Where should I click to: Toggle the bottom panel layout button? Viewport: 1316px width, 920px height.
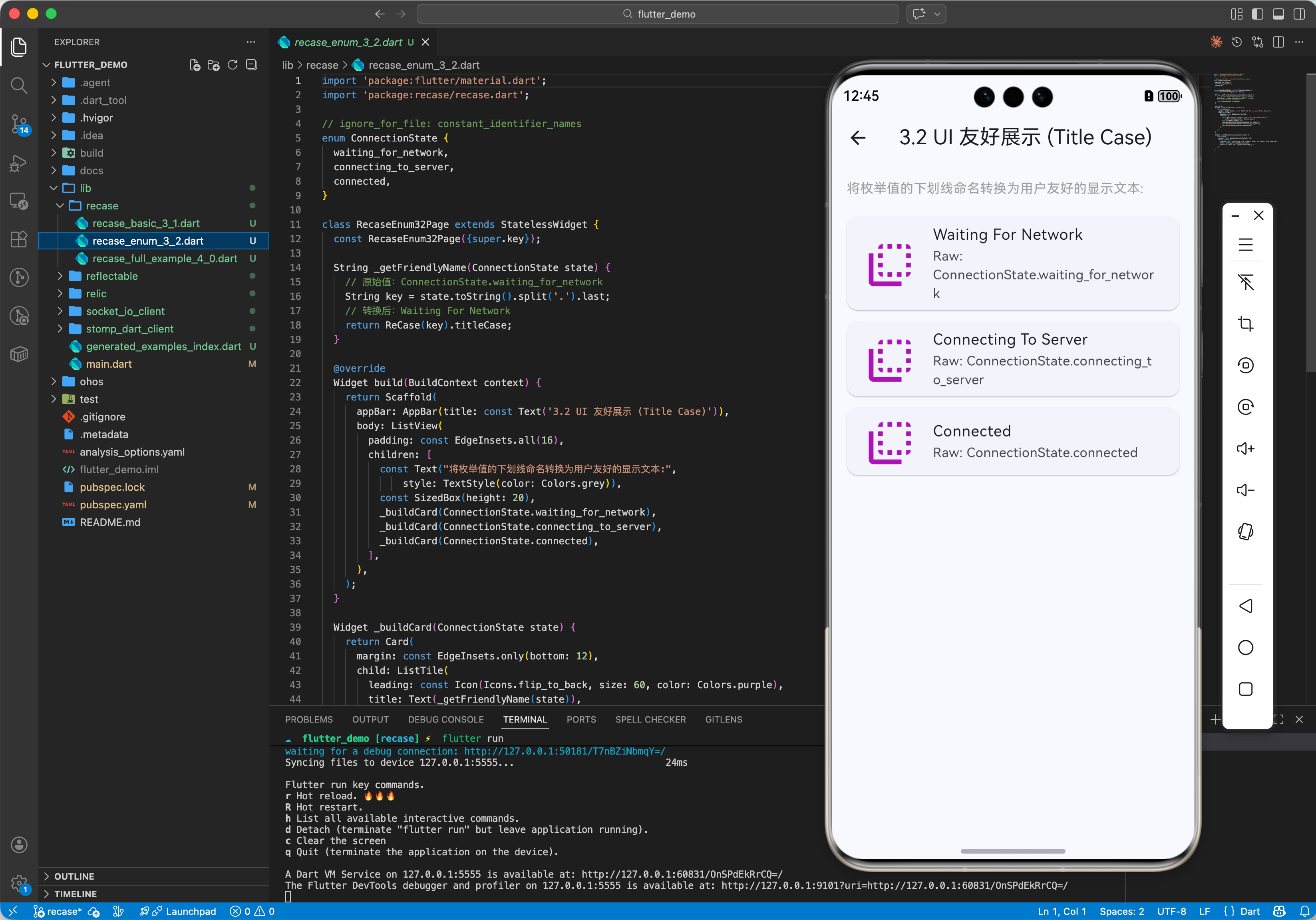1278,14
